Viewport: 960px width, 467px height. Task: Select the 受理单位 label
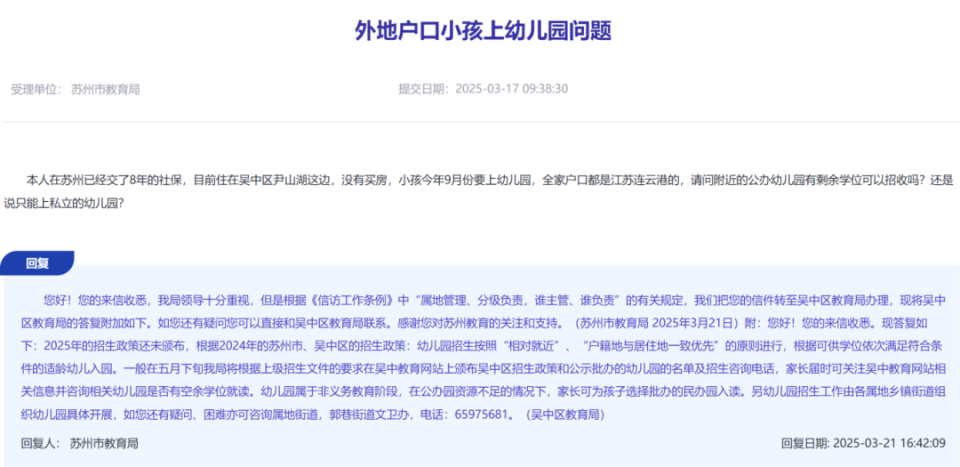coord(36,89)
